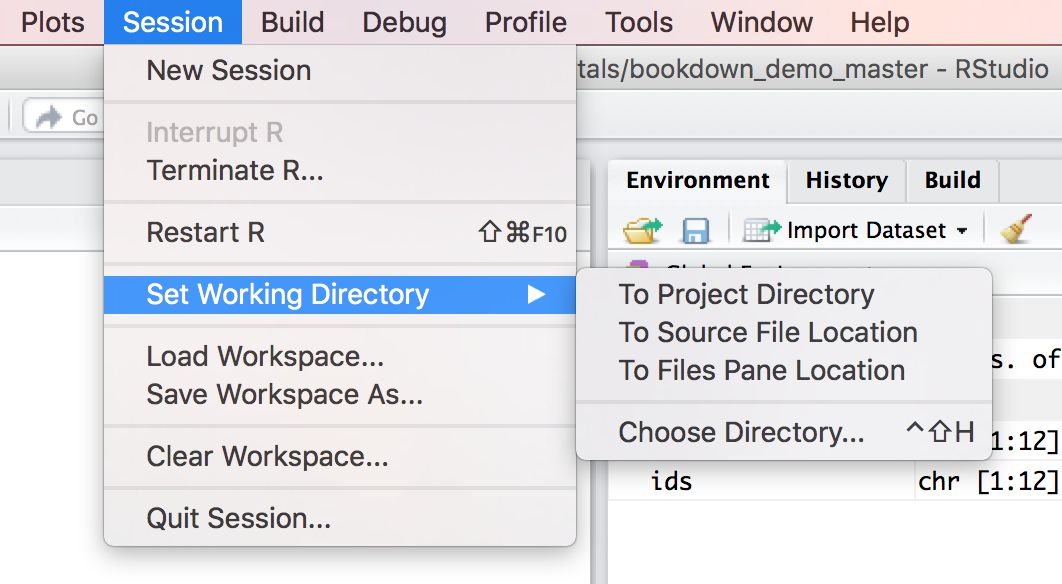
Task: Open the Debug menu
Action: coord(404,22)
